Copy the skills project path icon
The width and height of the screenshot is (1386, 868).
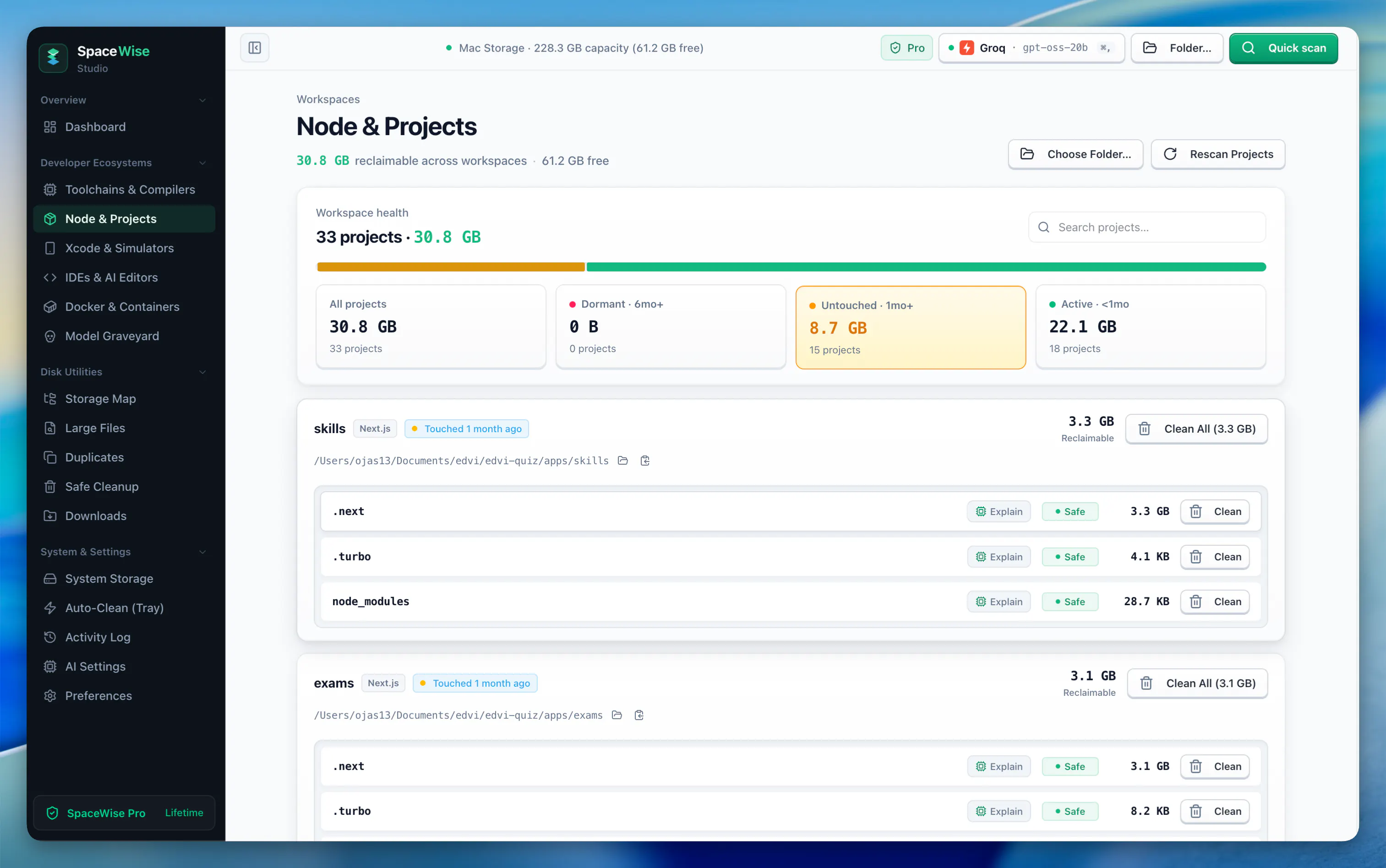[x=645, y=461]
